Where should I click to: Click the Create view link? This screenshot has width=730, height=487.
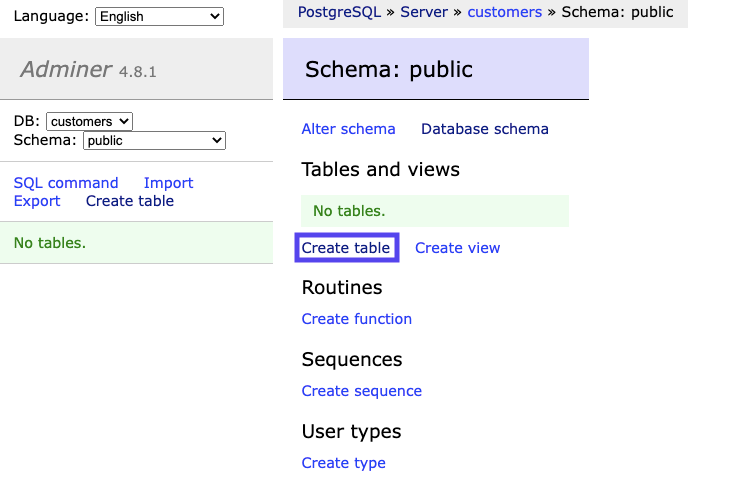[x=457, y=248]
